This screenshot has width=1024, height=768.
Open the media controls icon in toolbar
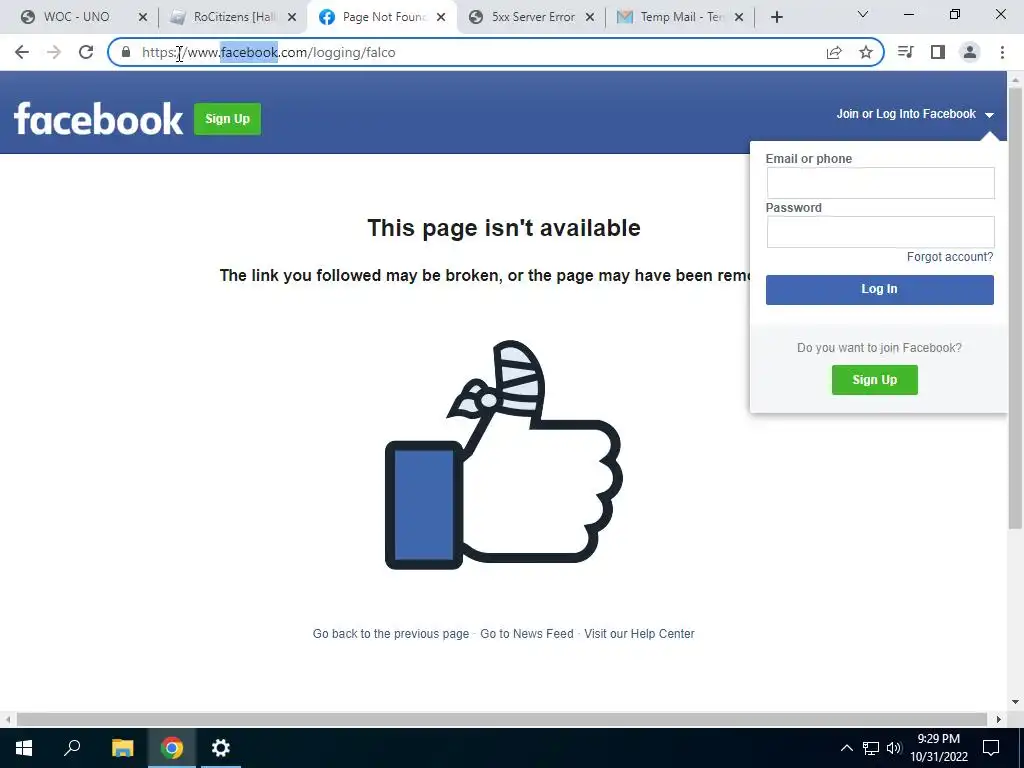tap(906, 52)
